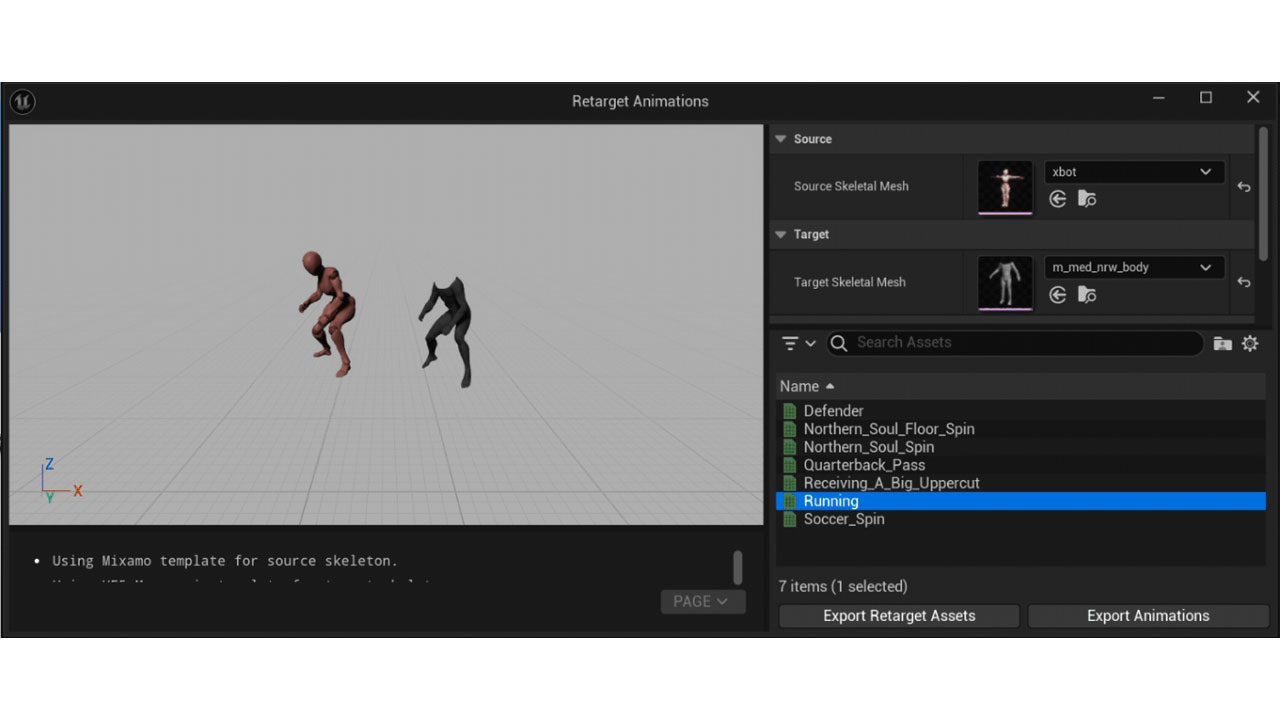Select the Quarterback_Pass animation

point(864,465)
